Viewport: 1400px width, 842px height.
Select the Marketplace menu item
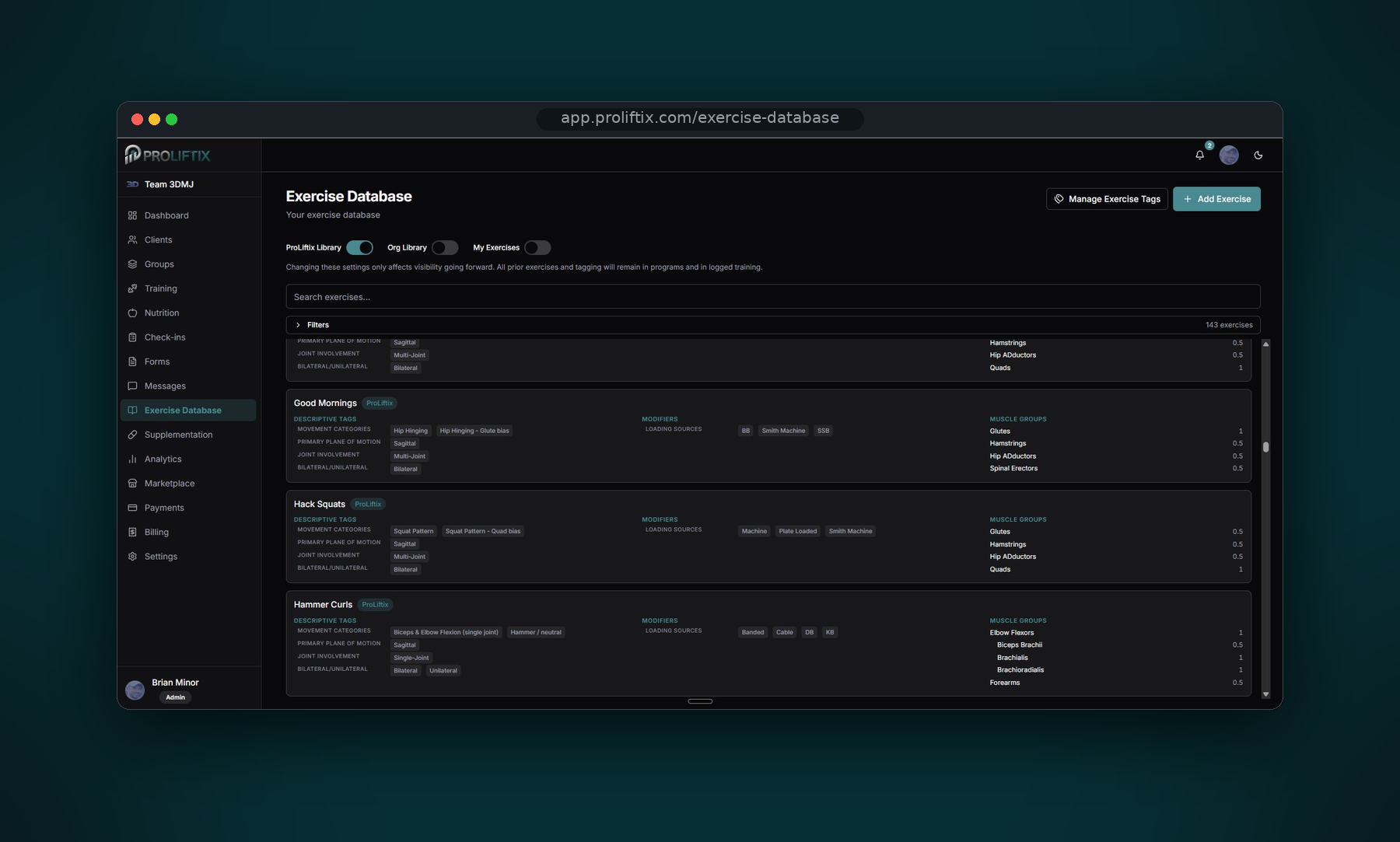pyautogui.click(x=188, y=484)
